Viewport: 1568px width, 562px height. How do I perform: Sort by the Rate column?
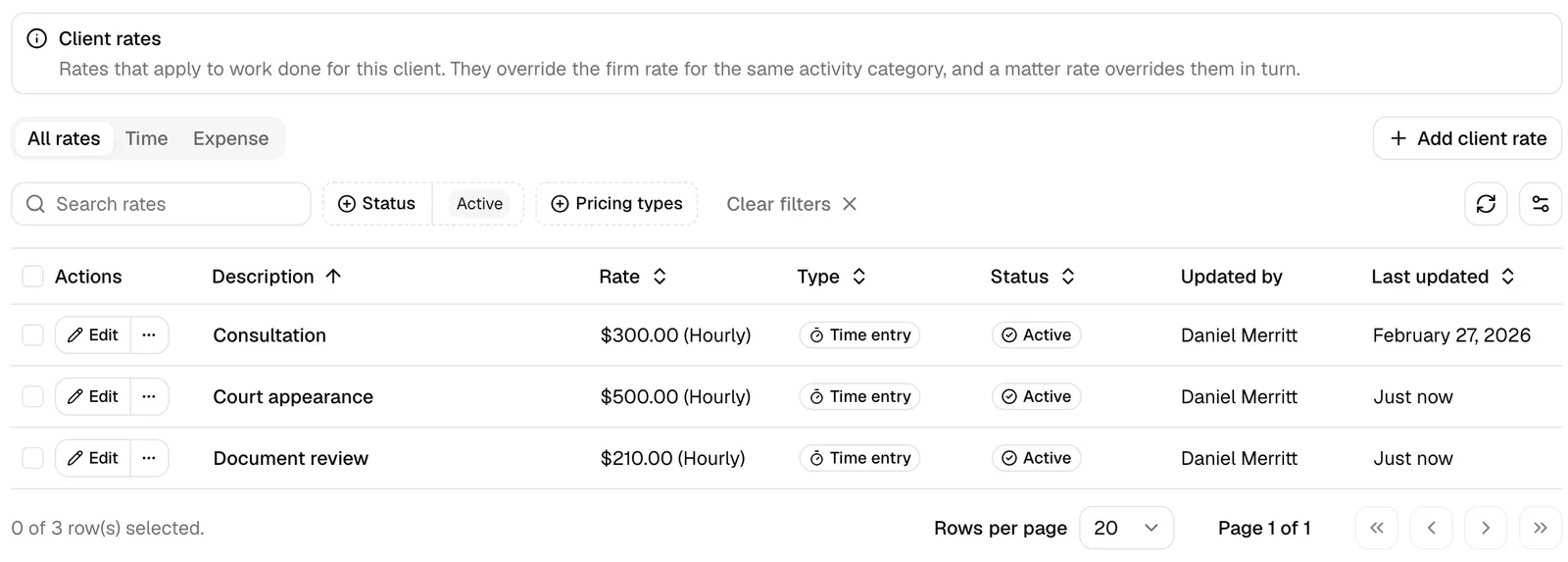(x=633, y=277)
